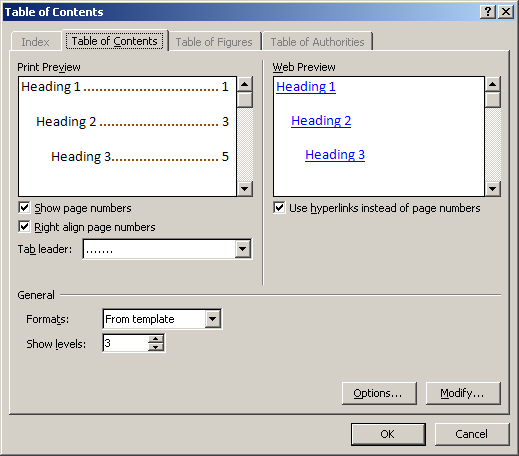
Task: Open the Tab leader dropdown
Action: point(243,249)
